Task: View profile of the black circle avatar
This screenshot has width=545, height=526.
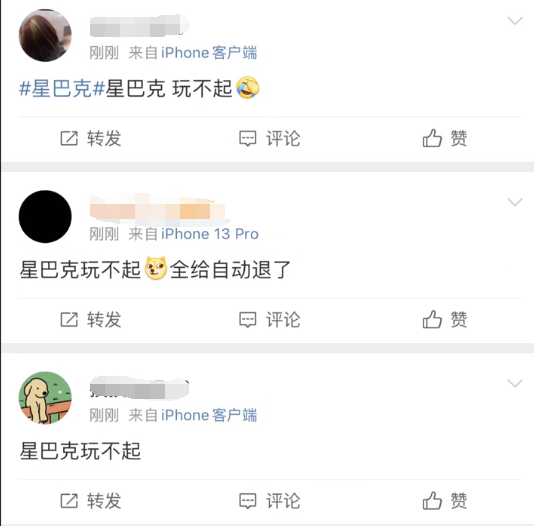Action: coord(45,217)
